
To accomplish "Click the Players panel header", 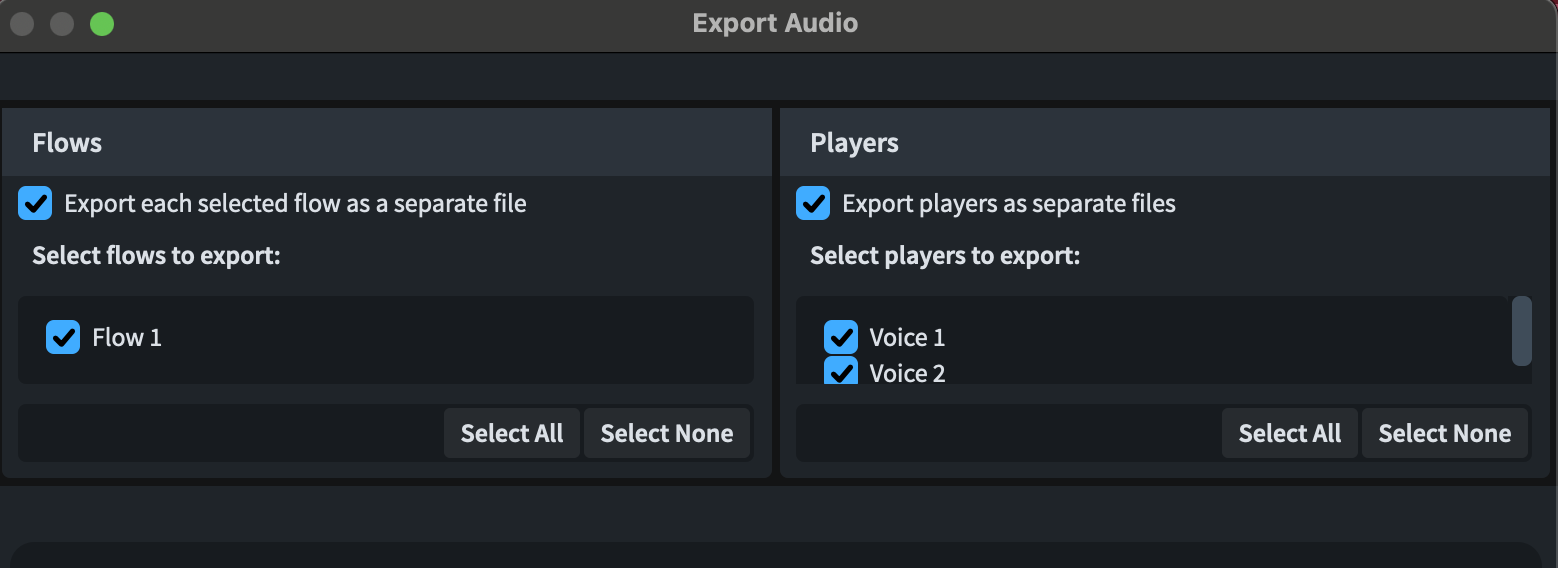I will coord(1165,142).
